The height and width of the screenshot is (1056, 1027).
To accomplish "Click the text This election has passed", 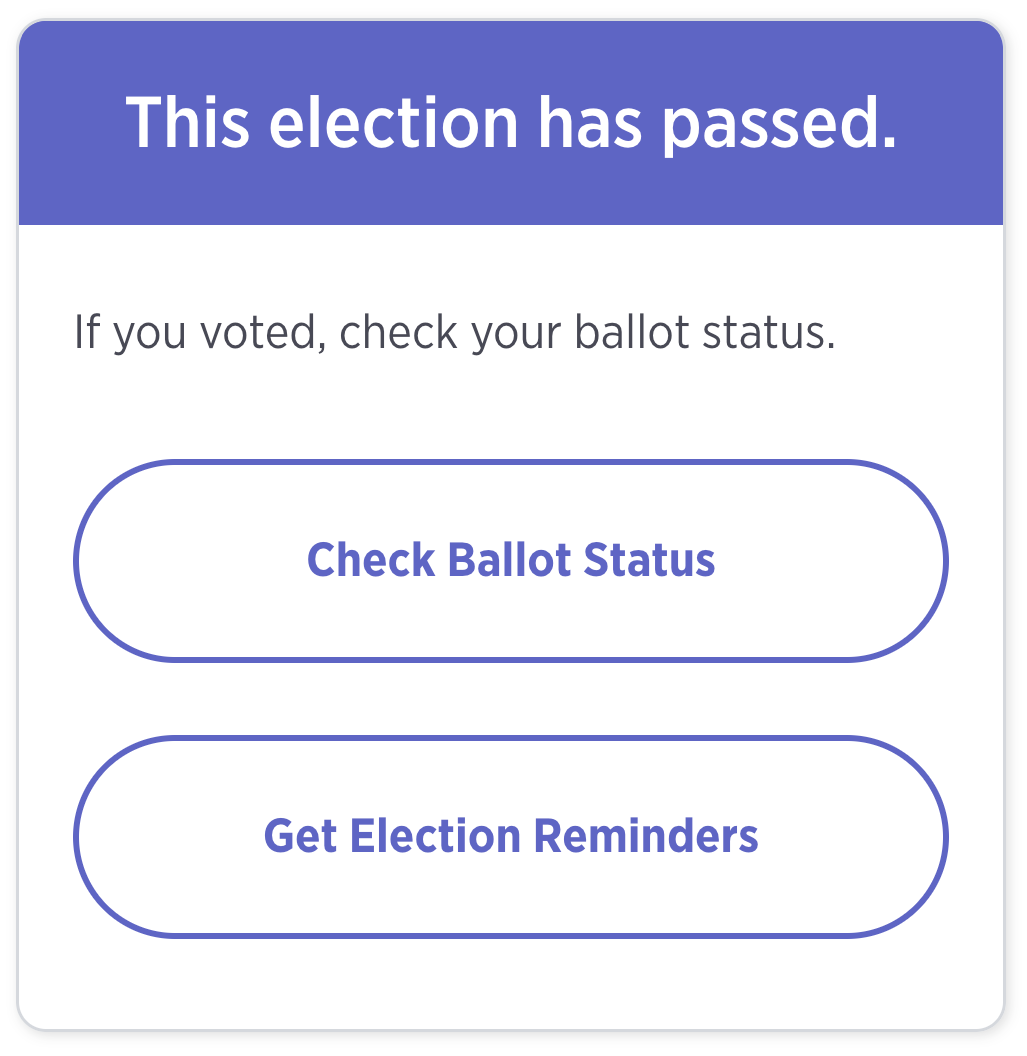I will click(x=512, y=124).
